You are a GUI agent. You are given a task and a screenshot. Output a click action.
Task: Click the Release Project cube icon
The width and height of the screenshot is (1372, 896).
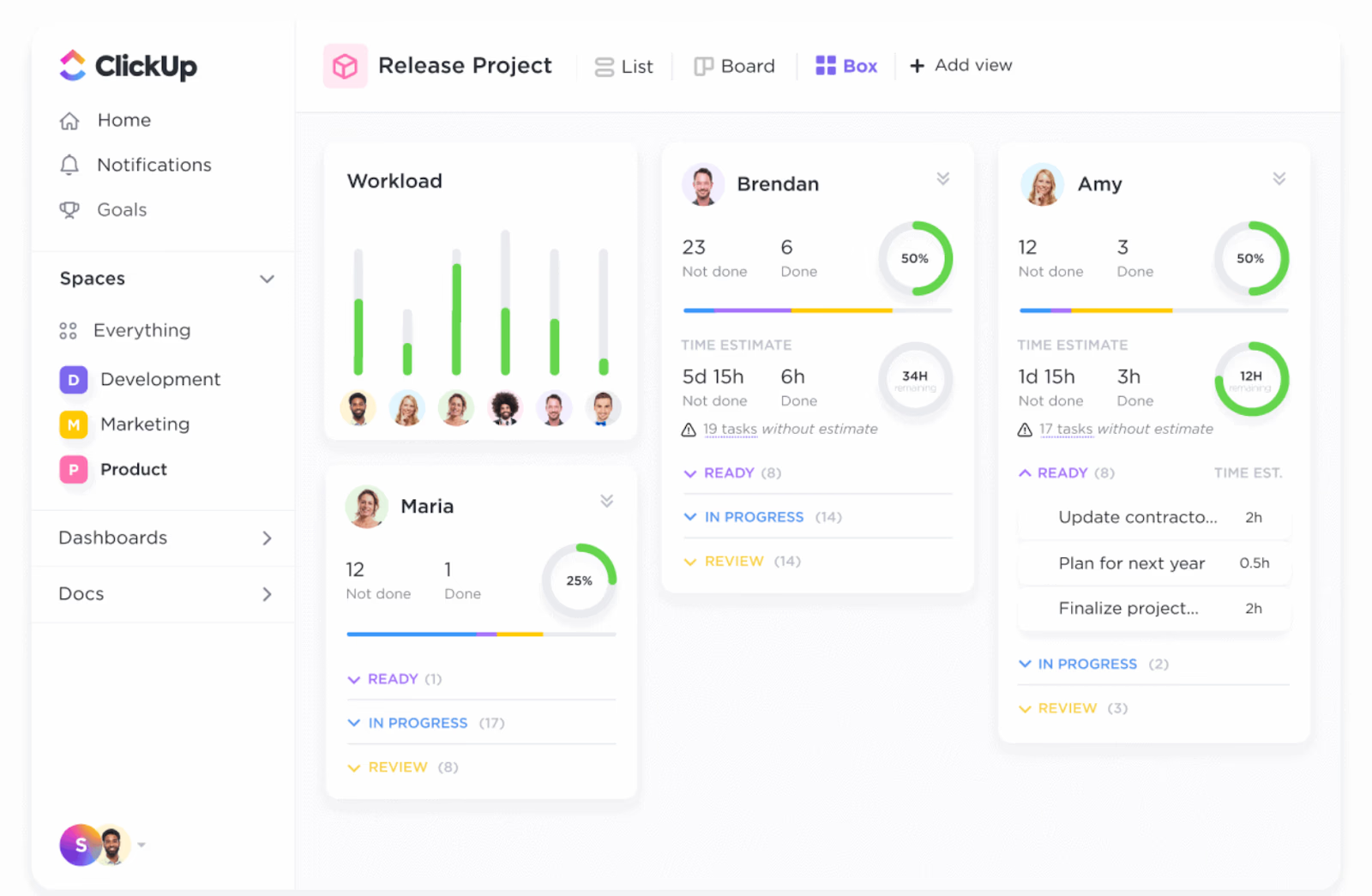345,66
